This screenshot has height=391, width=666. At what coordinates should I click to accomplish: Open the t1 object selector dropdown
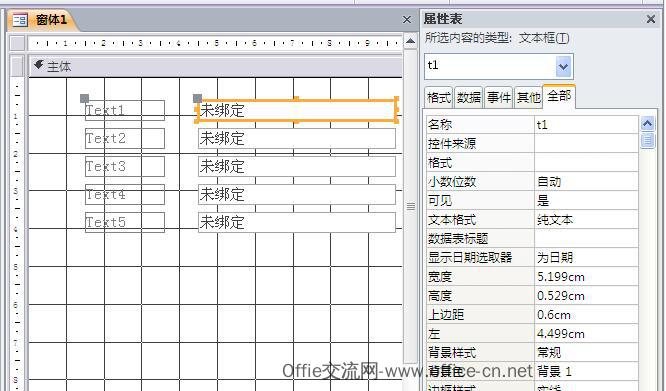564,66
